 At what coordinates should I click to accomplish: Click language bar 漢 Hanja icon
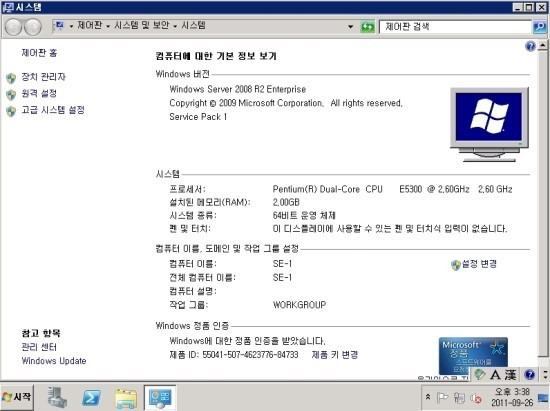[x=511, y=375]
